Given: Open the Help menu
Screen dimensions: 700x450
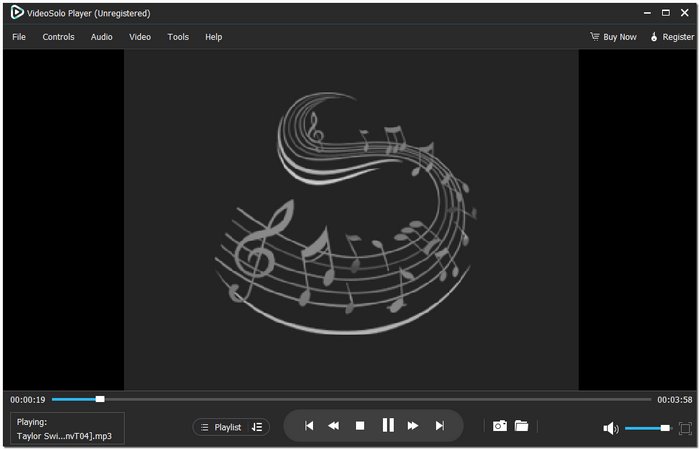Looking at the screenshot, I should coord(213,37).
